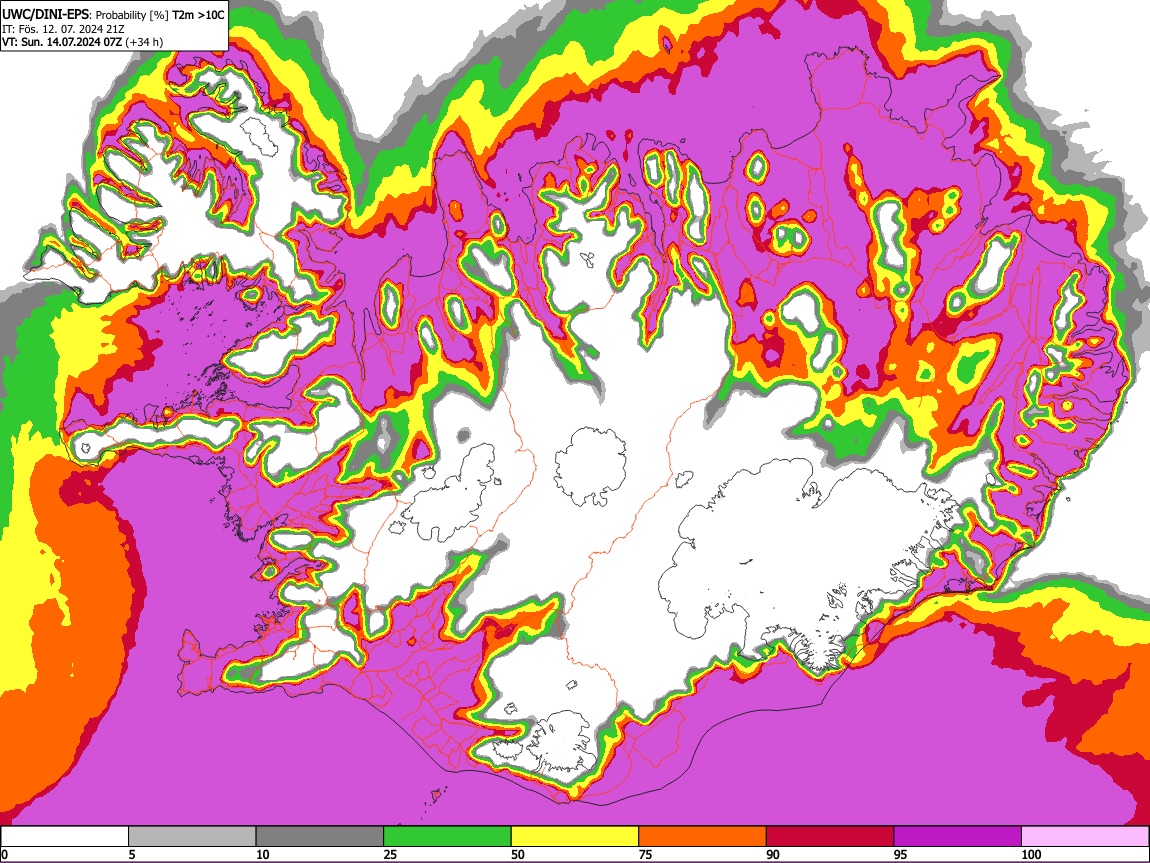Click the light gray 5–10 legend swatch
This screenshot has height=863, width=1150.
coord(192,836)
